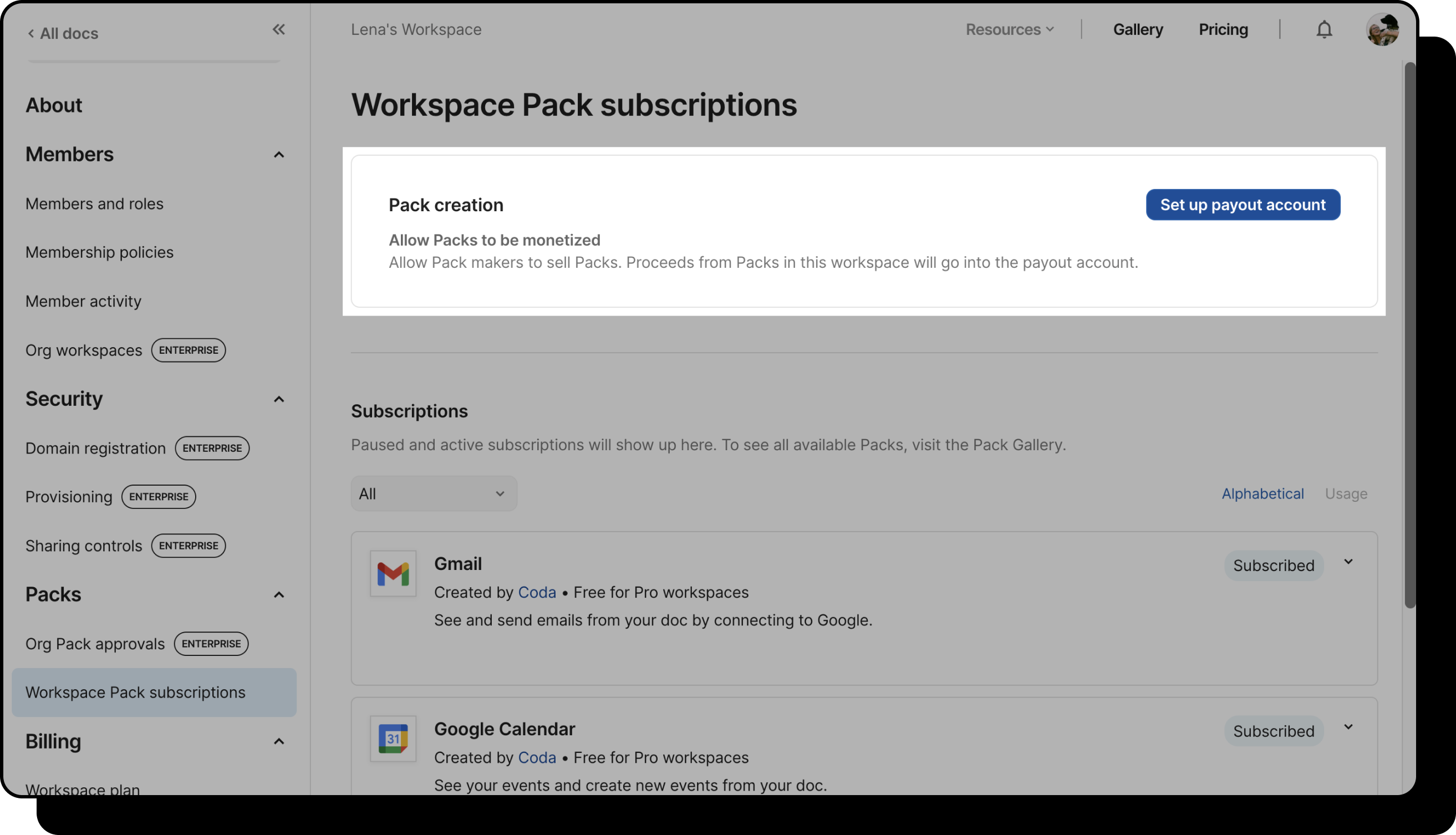The image size is (1456, 835).
Task: Open the All filter dropdown
Action: [x=434, y=494]
